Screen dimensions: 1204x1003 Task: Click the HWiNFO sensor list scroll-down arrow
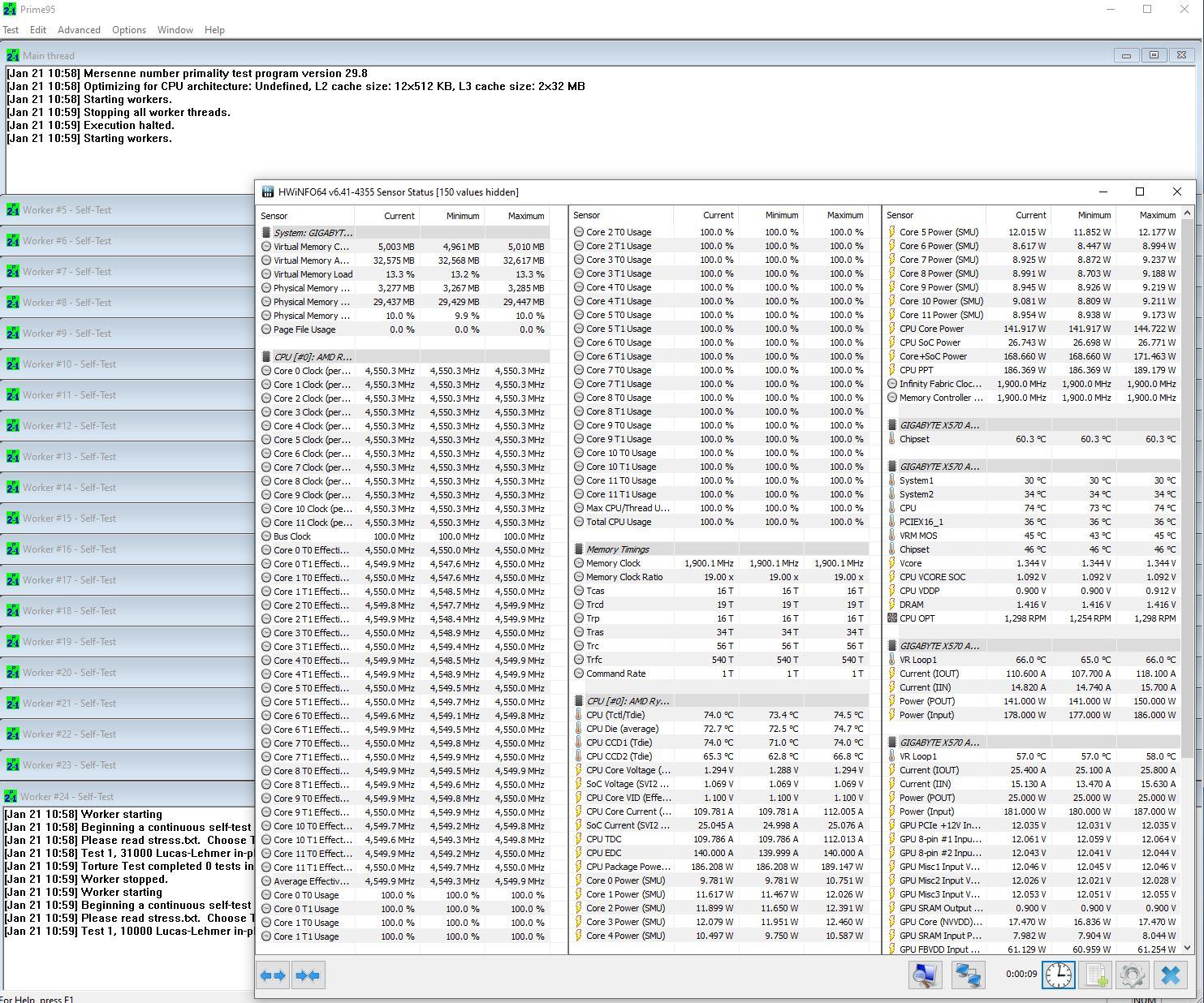coord(1189,947)
